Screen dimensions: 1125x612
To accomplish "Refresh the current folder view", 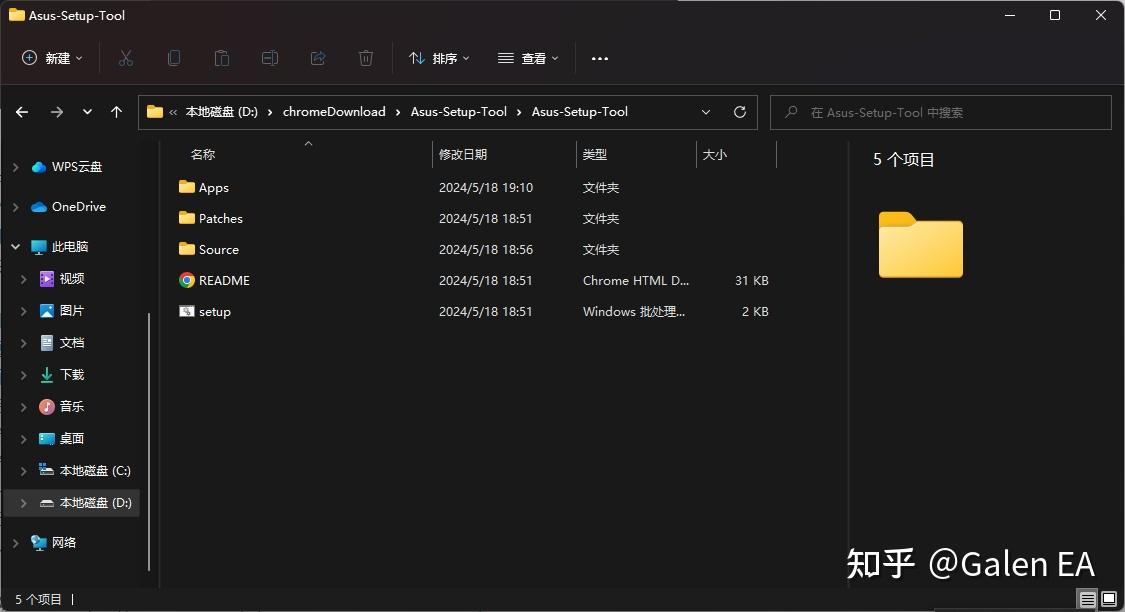I will click(x=740, y=112).
